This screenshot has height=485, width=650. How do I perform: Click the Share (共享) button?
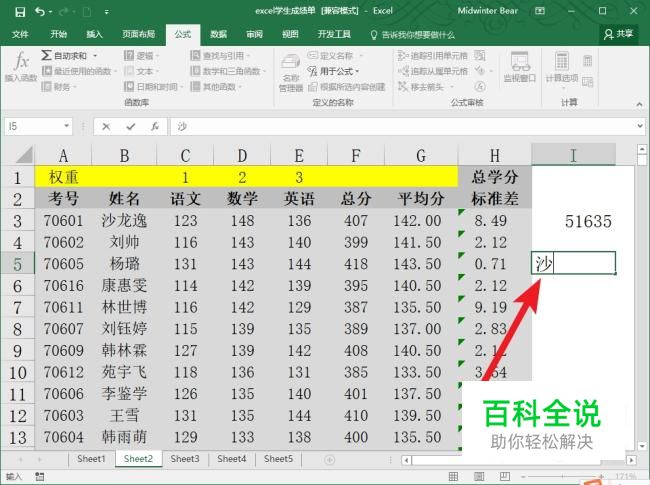pos(618,34)
